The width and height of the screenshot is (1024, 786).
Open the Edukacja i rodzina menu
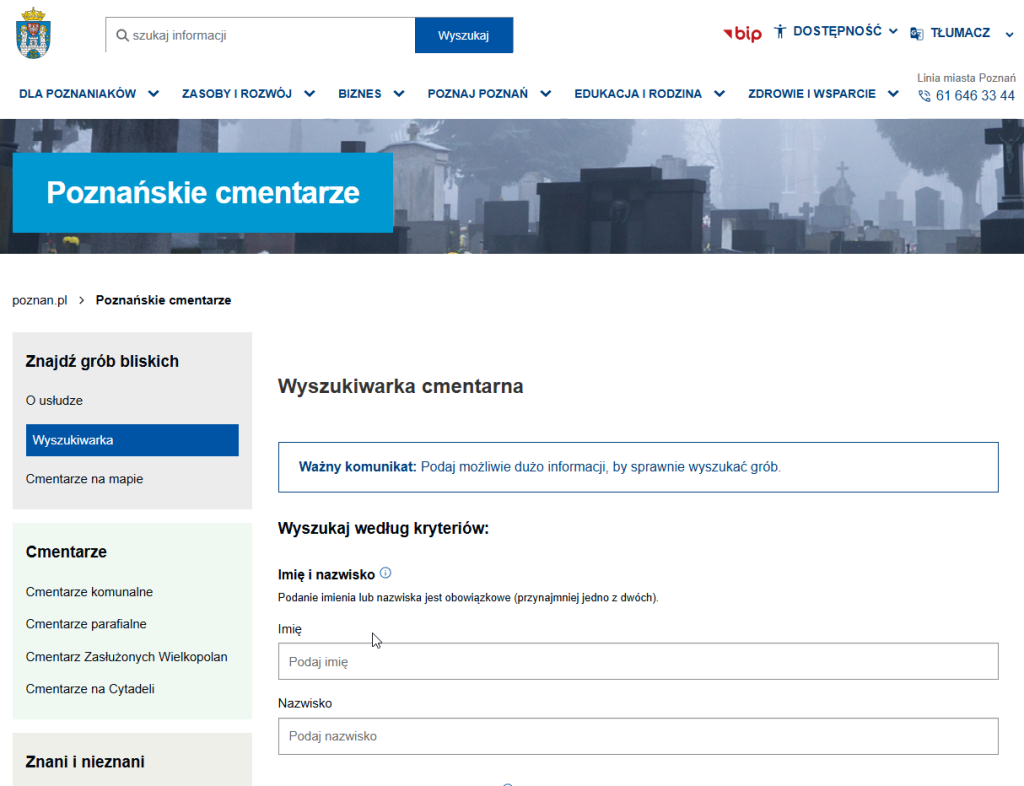(x=638, y=94)
